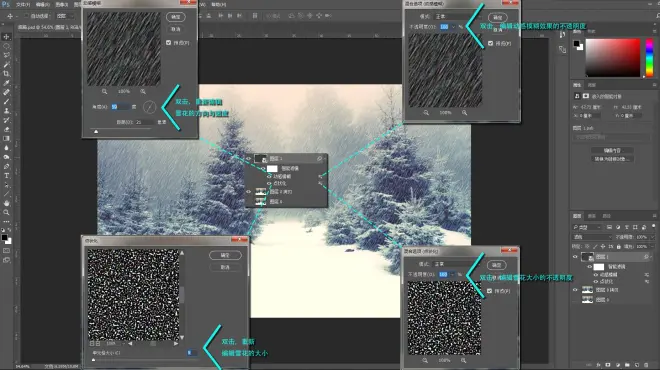Toggle preview checkbox in motion blur dialog
Screen dimensions: 660x370
coord(168,43)
